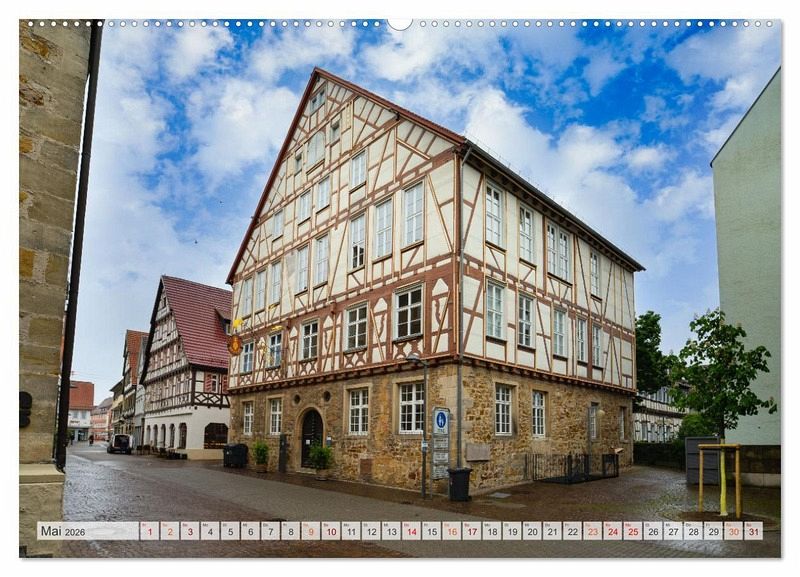Select day 11 in the calendar strip
The height and width of the screenshot is (577, 800).
point(351,531)
